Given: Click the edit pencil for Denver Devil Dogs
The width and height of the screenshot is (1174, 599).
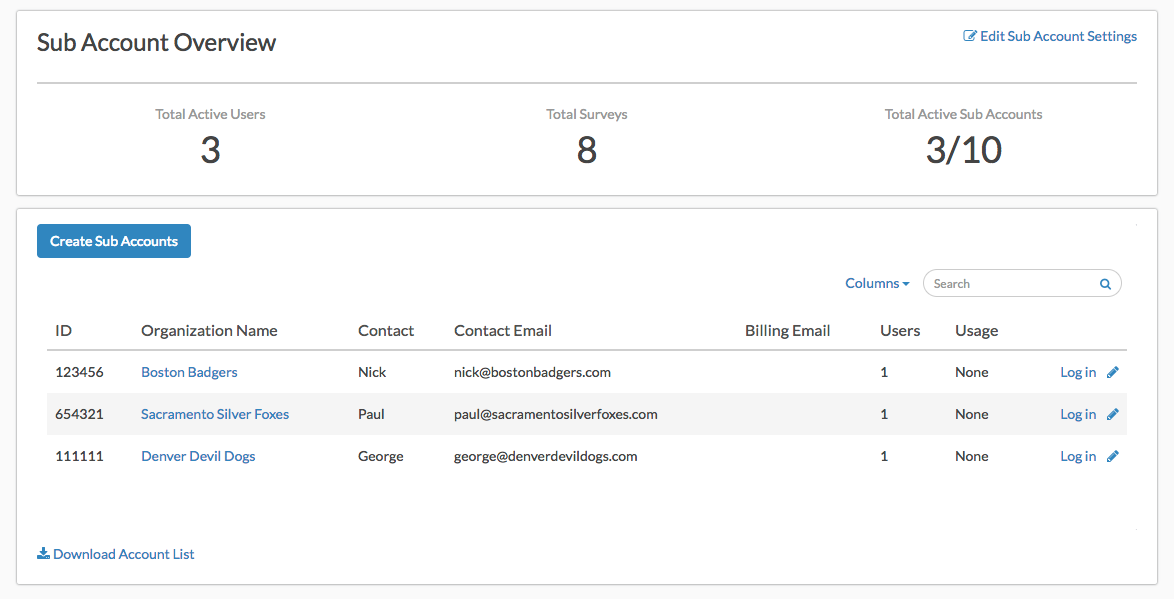Looking at the screenshot, I should click(x=1112, y=456).
